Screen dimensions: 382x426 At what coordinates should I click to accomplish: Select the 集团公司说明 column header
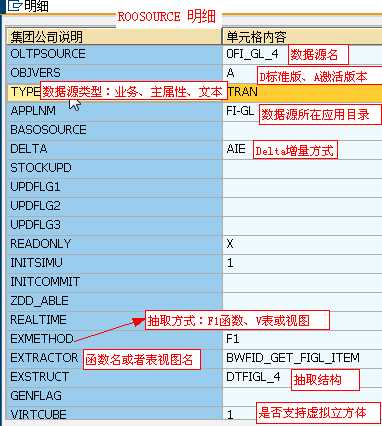click(x=114, y=36)
